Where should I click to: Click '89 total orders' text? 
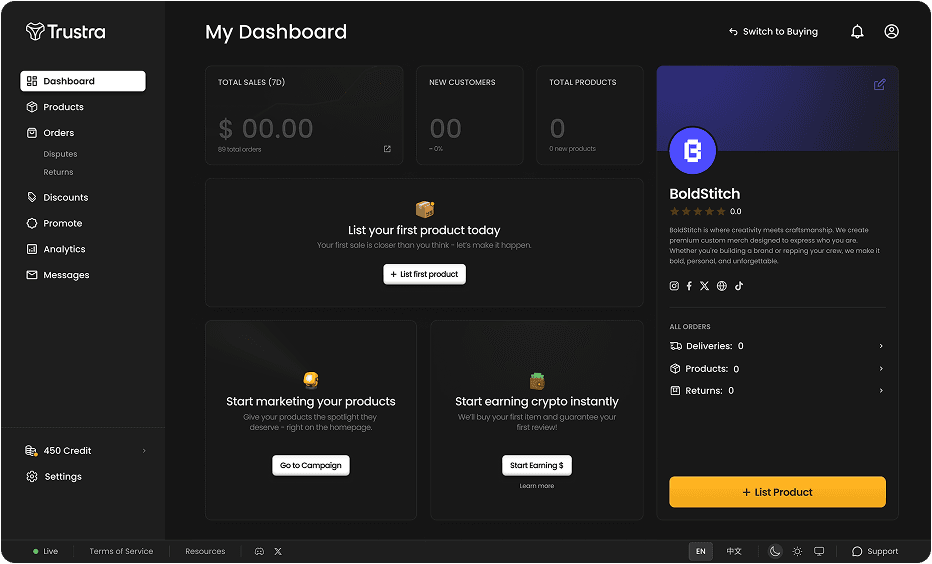(x=239, y=149)
